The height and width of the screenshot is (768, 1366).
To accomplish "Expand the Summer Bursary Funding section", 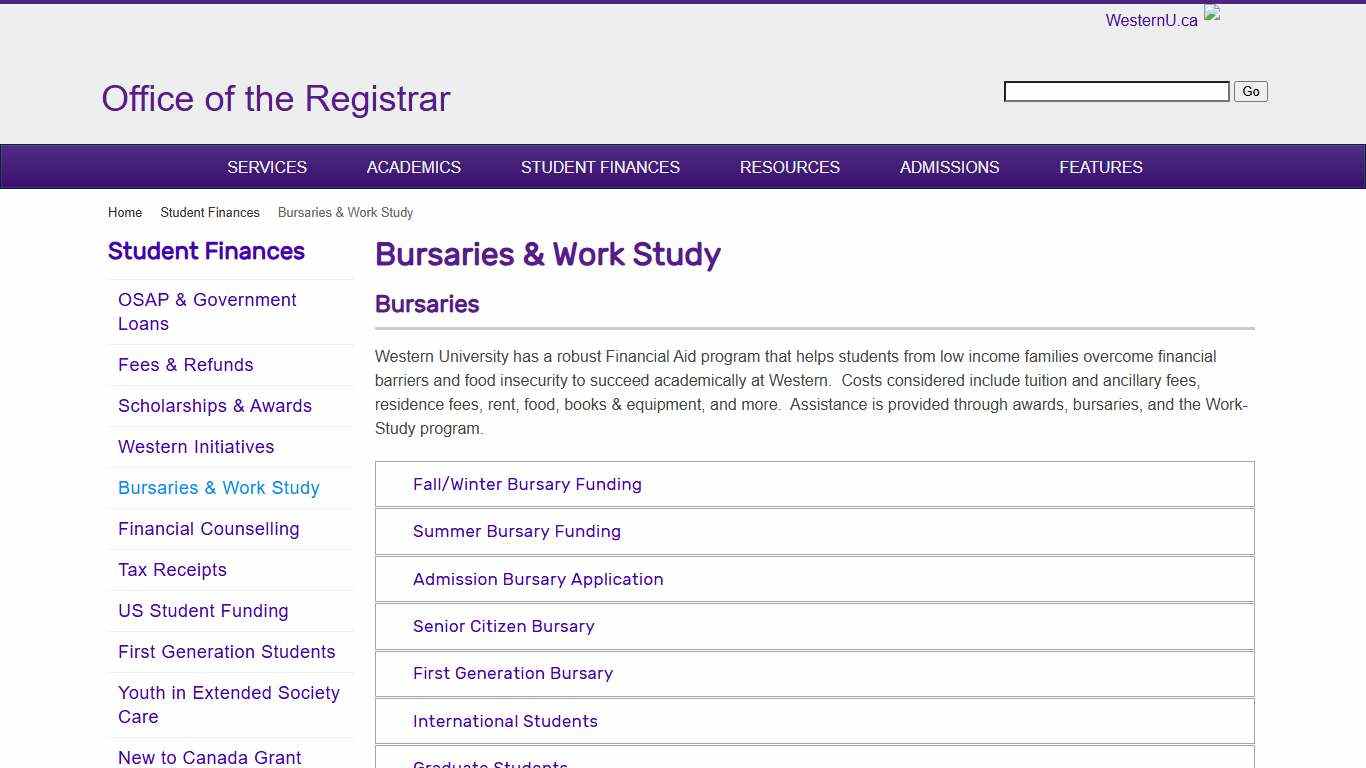I will pos(516,531).
